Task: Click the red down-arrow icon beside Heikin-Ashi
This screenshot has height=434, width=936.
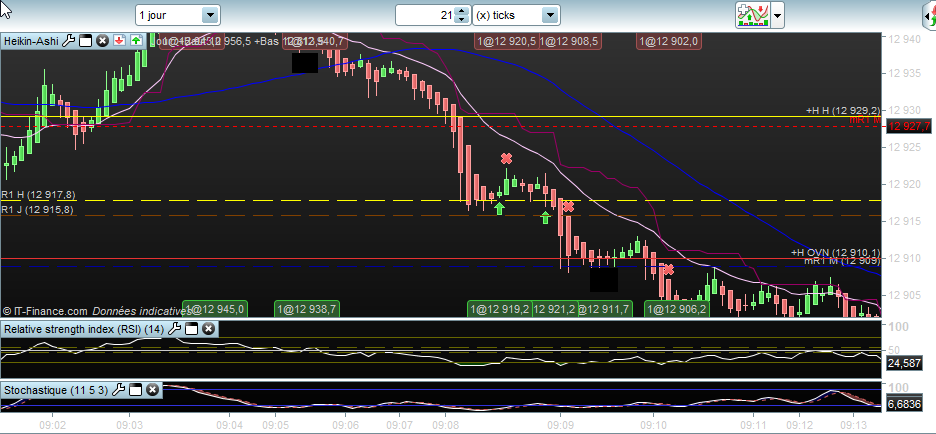Action: (x=119, y=41)
